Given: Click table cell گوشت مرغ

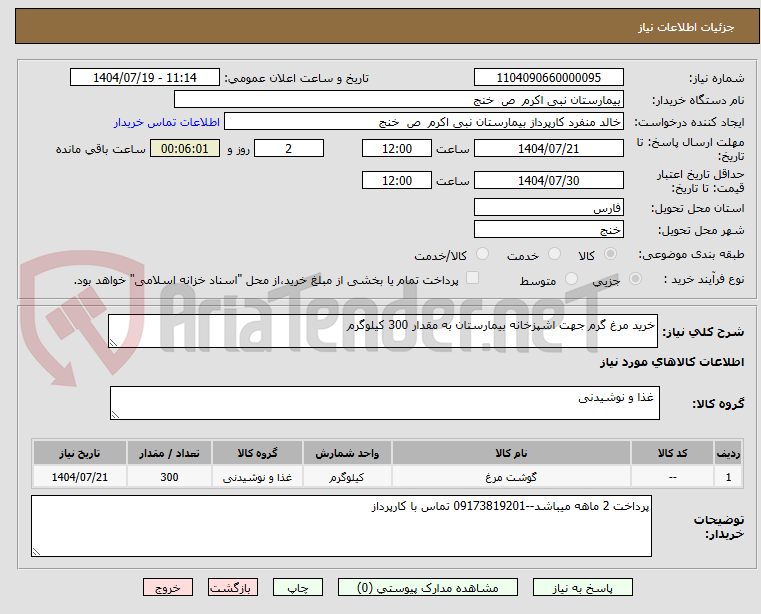Looking at the screenshot, I should click(x=511, y=477).
